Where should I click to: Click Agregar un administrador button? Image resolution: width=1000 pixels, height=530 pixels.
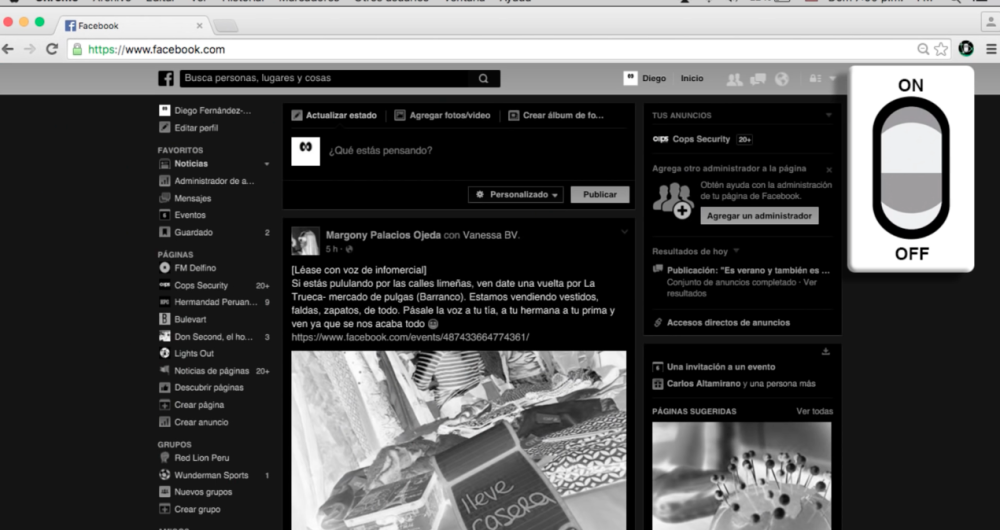click(x=759, y=216)
